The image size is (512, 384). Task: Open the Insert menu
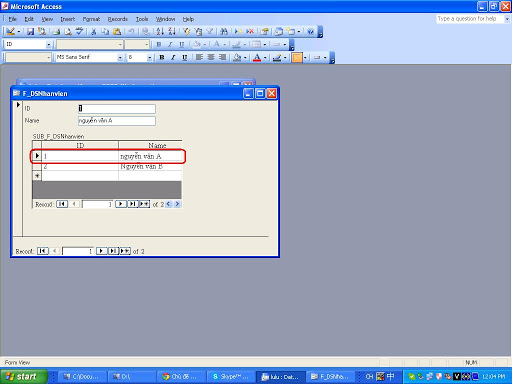68,19
